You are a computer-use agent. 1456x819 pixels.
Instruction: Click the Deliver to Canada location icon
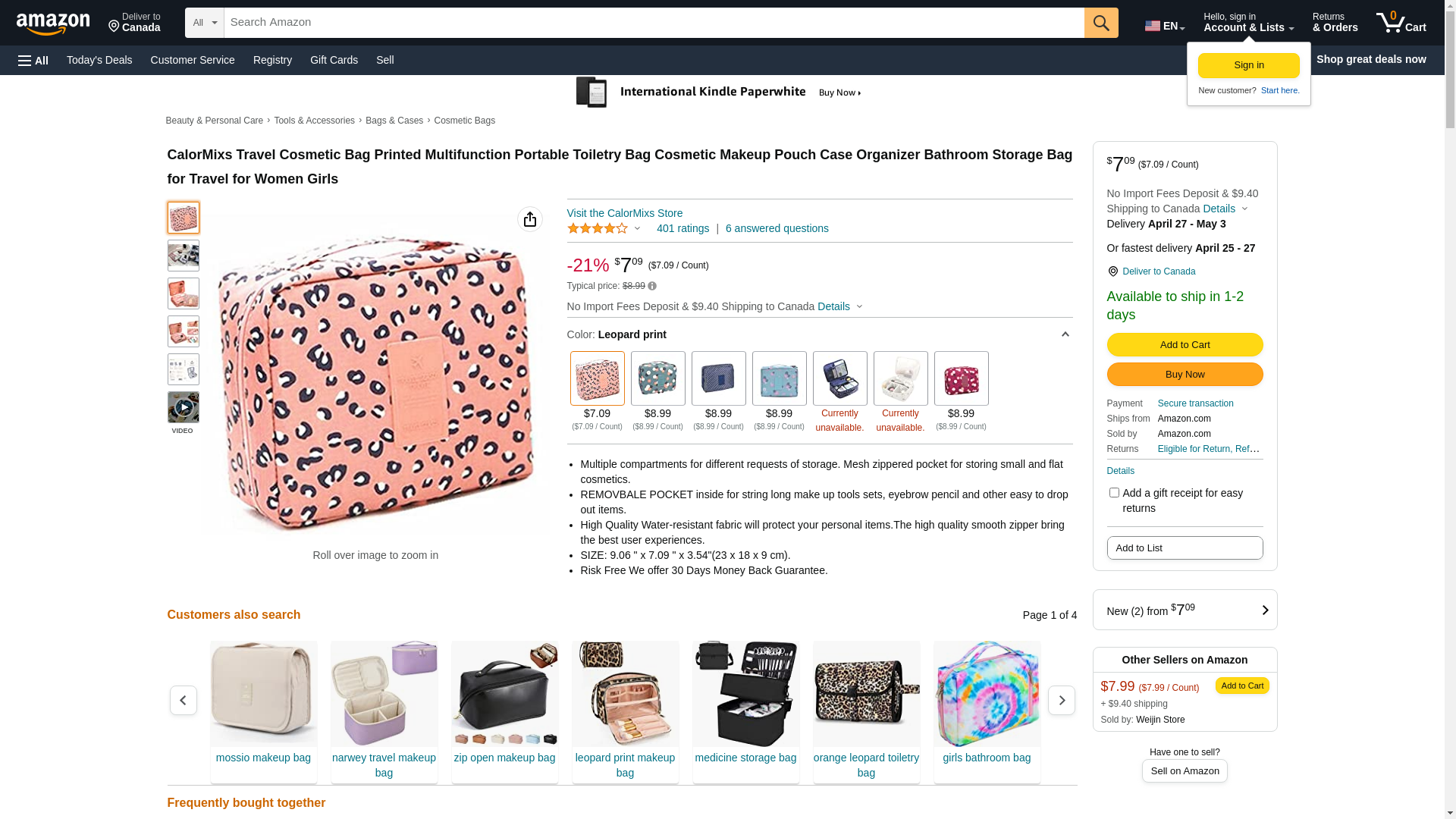1112,271
